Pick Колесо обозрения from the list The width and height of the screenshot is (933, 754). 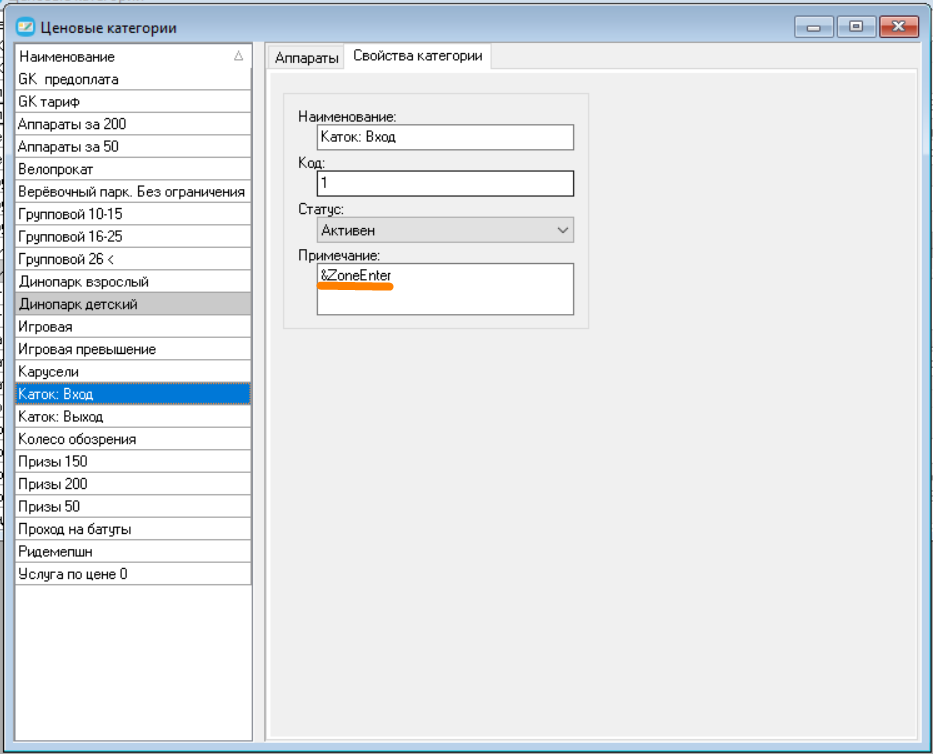(x=133, y=439)
